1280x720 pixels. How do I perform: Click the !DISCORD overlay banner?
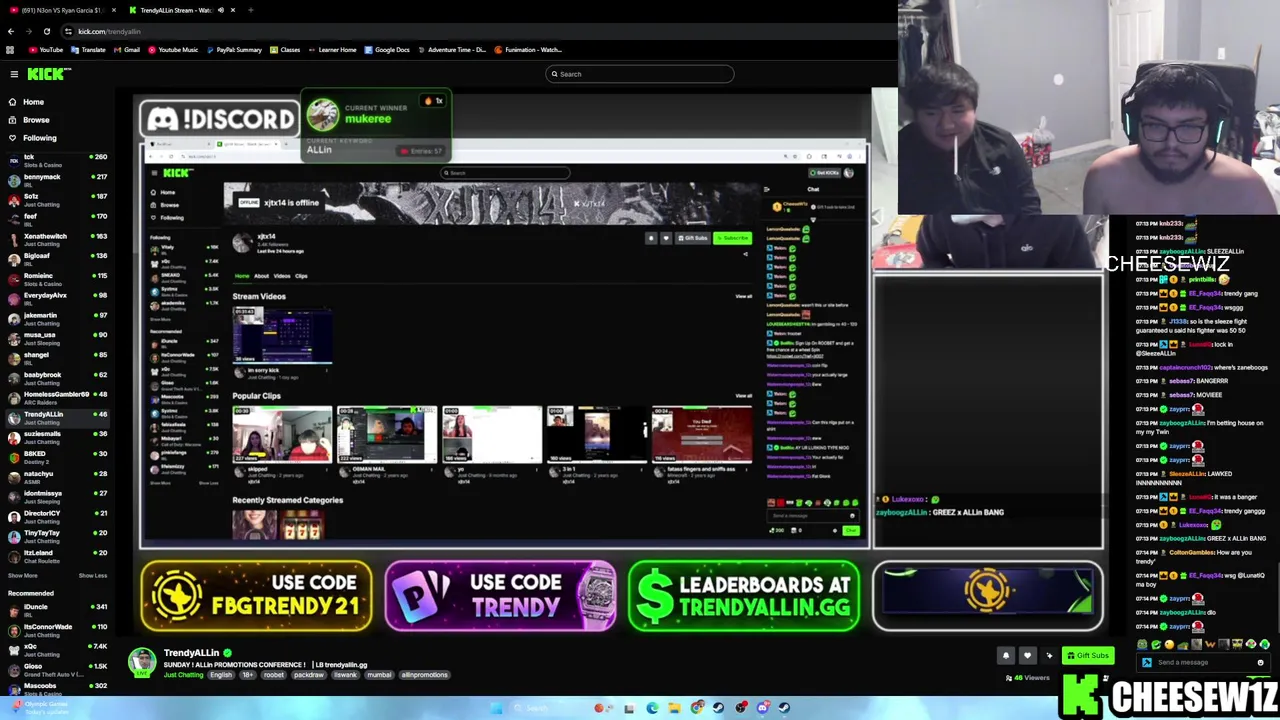[220, 119]
